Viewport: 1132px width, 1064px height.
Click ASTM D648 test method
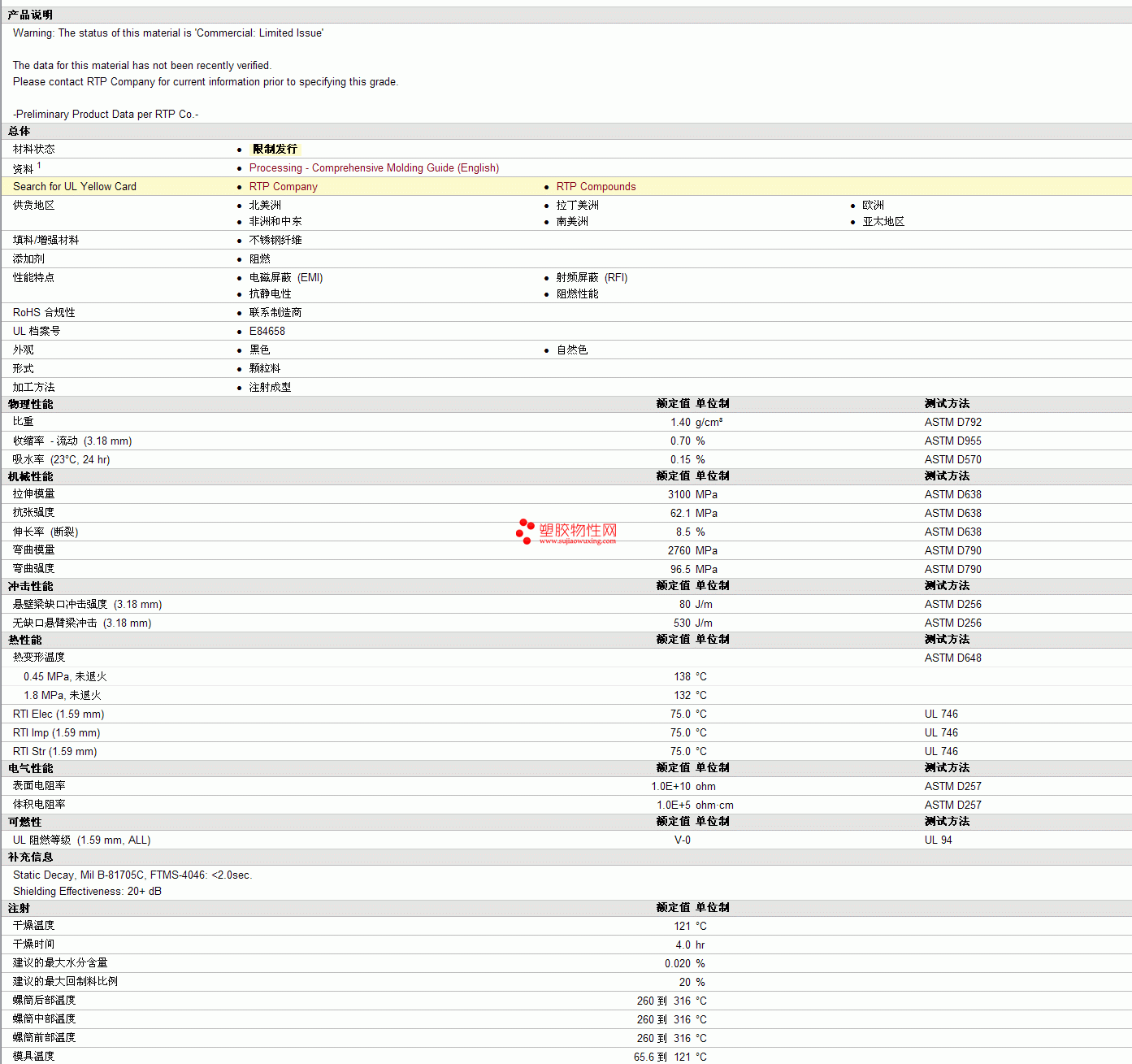(x=952, y=658)
